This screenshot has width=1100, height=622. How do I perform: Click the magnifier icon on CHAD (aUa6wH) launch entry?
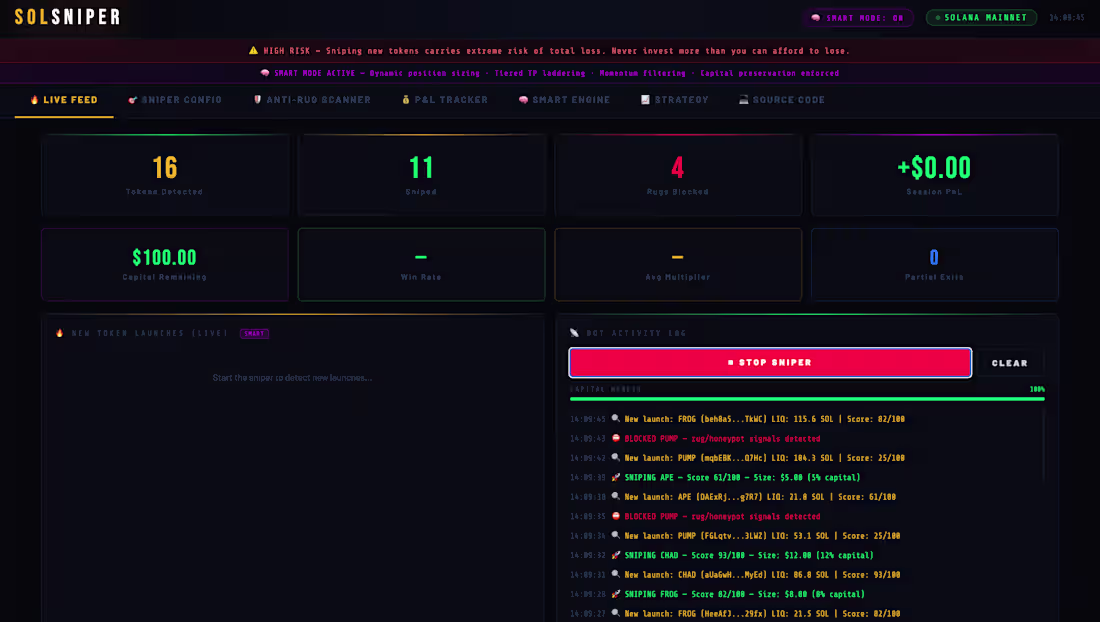pos(615,574)
